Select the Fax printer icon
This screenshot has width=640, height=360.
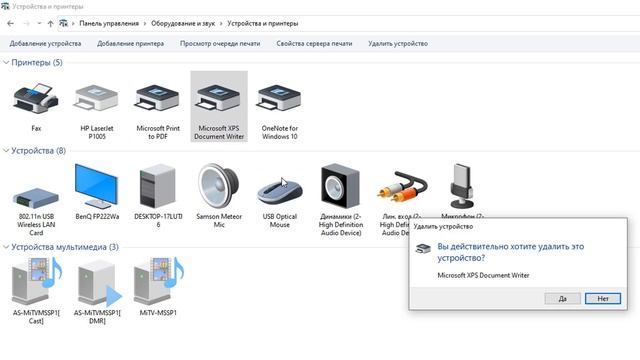[36, 99]
